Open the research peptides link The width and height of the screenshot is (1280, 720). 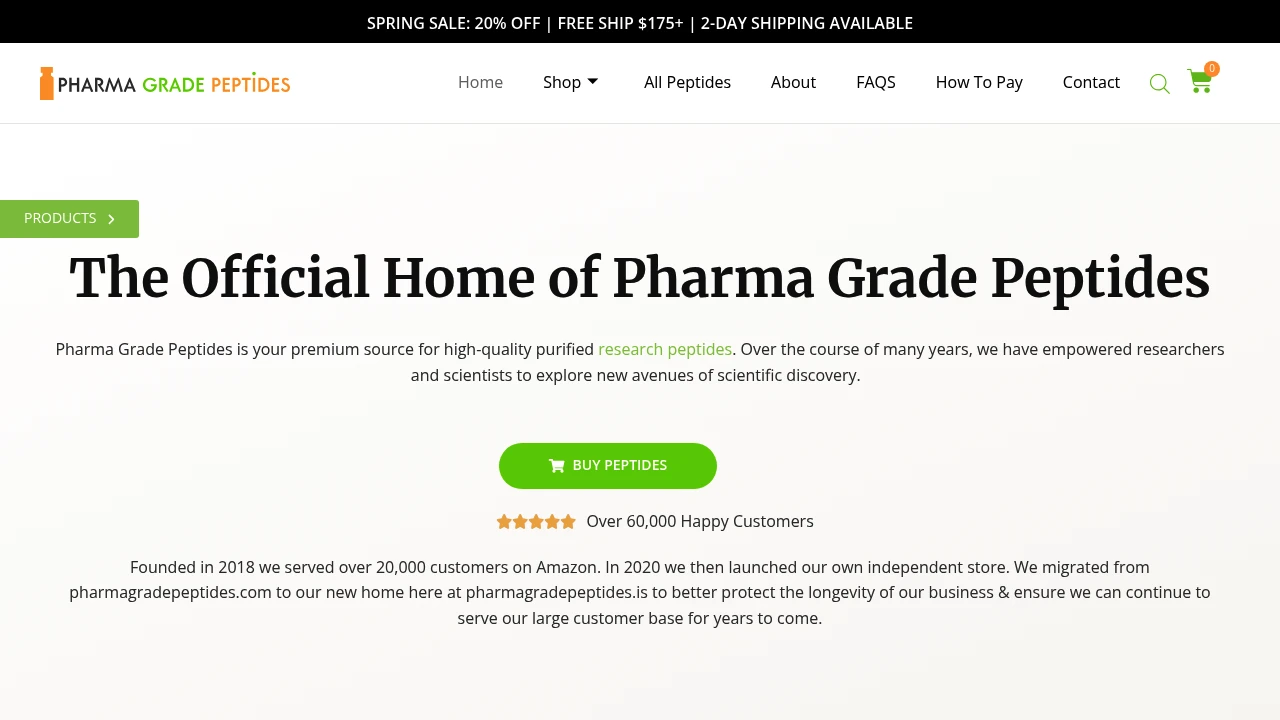(665, 349)
